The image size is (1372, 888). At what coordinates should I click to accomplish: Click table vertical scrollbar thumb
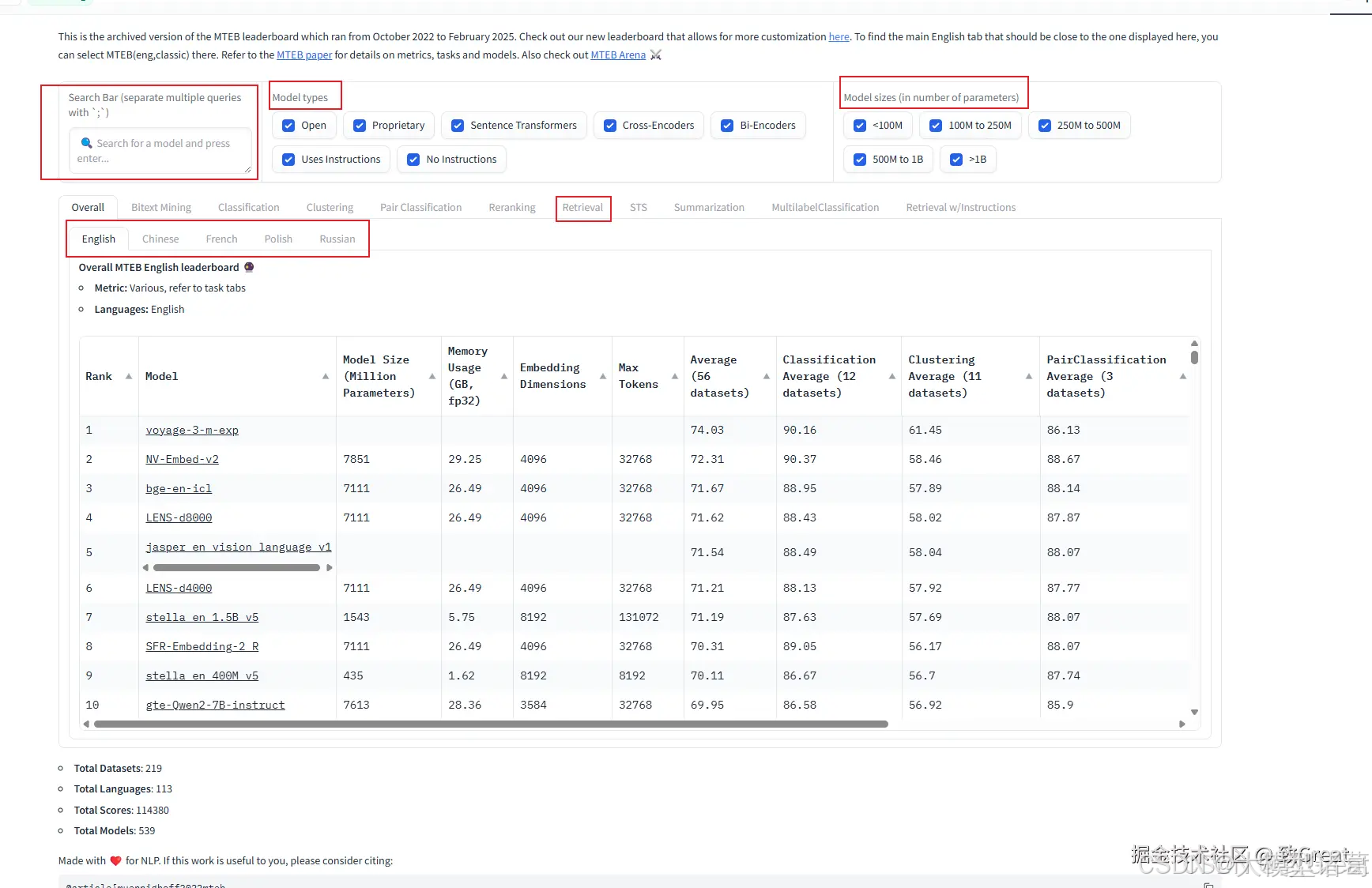point(1194,357)
